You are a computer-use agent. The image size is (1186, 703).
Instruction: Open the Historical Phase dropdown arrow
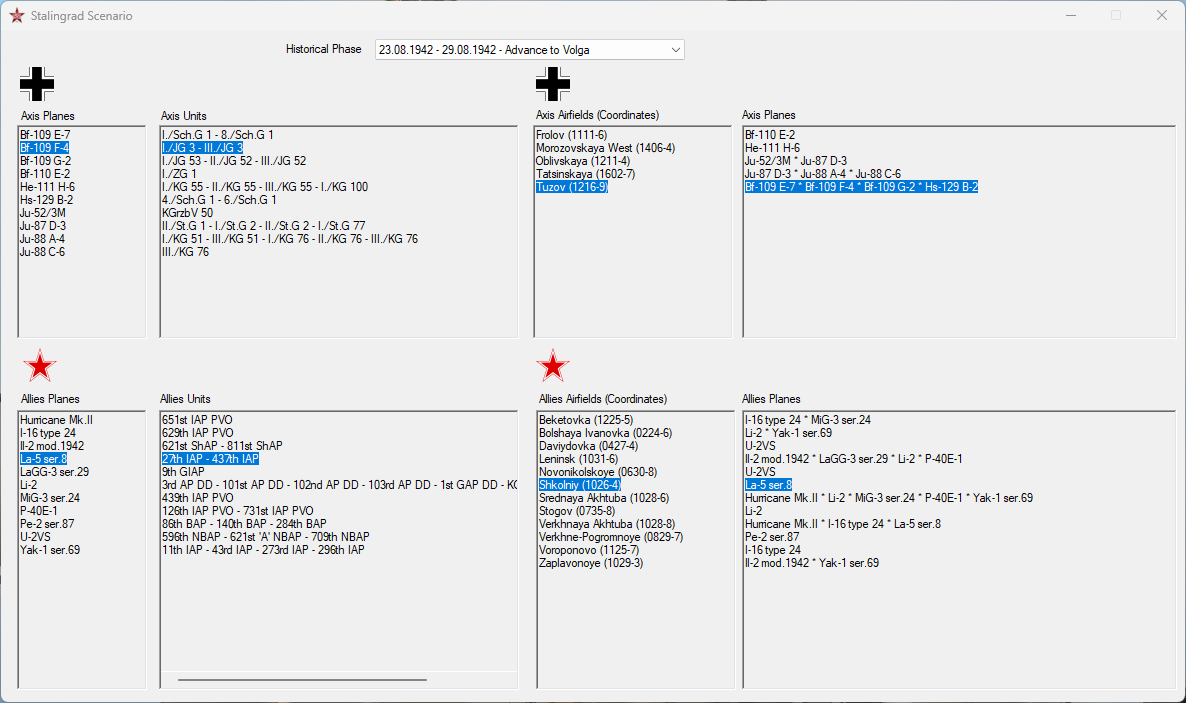pyautogui.click(x=675, y=50)
